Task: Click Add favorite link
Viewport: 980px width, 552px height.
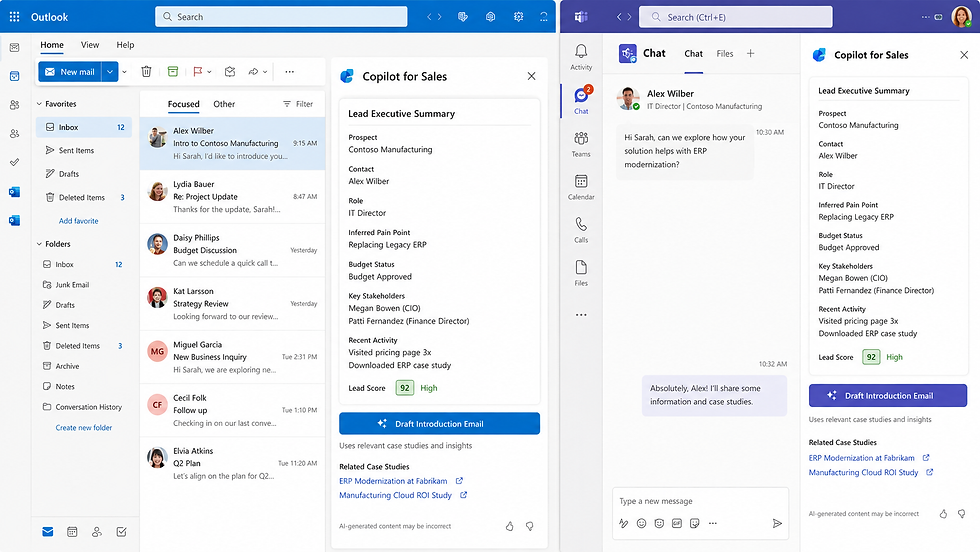Action: click(x=79, y=221)
